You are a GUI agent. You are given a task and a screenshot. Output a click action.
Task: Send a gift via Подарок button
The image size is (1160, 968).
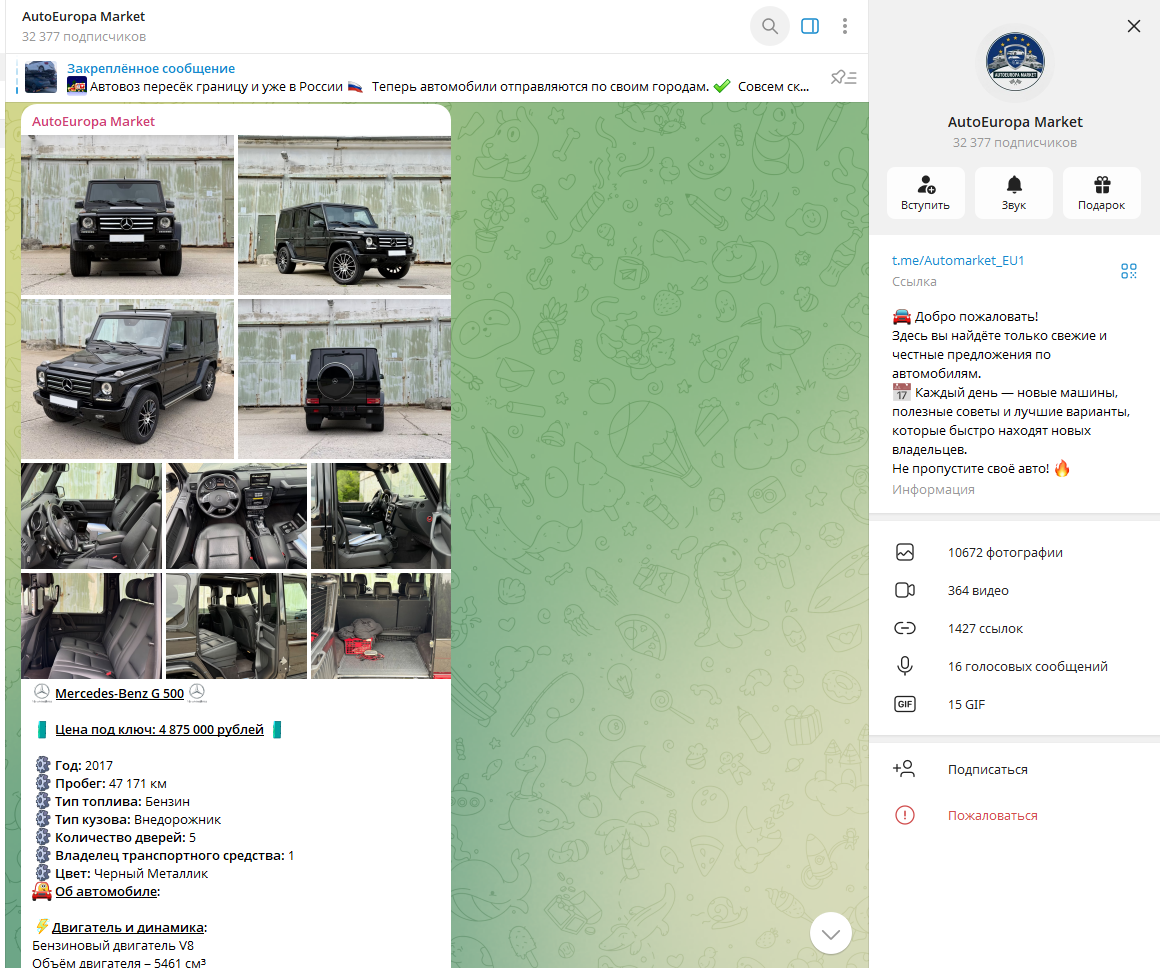coord(1101,193)
